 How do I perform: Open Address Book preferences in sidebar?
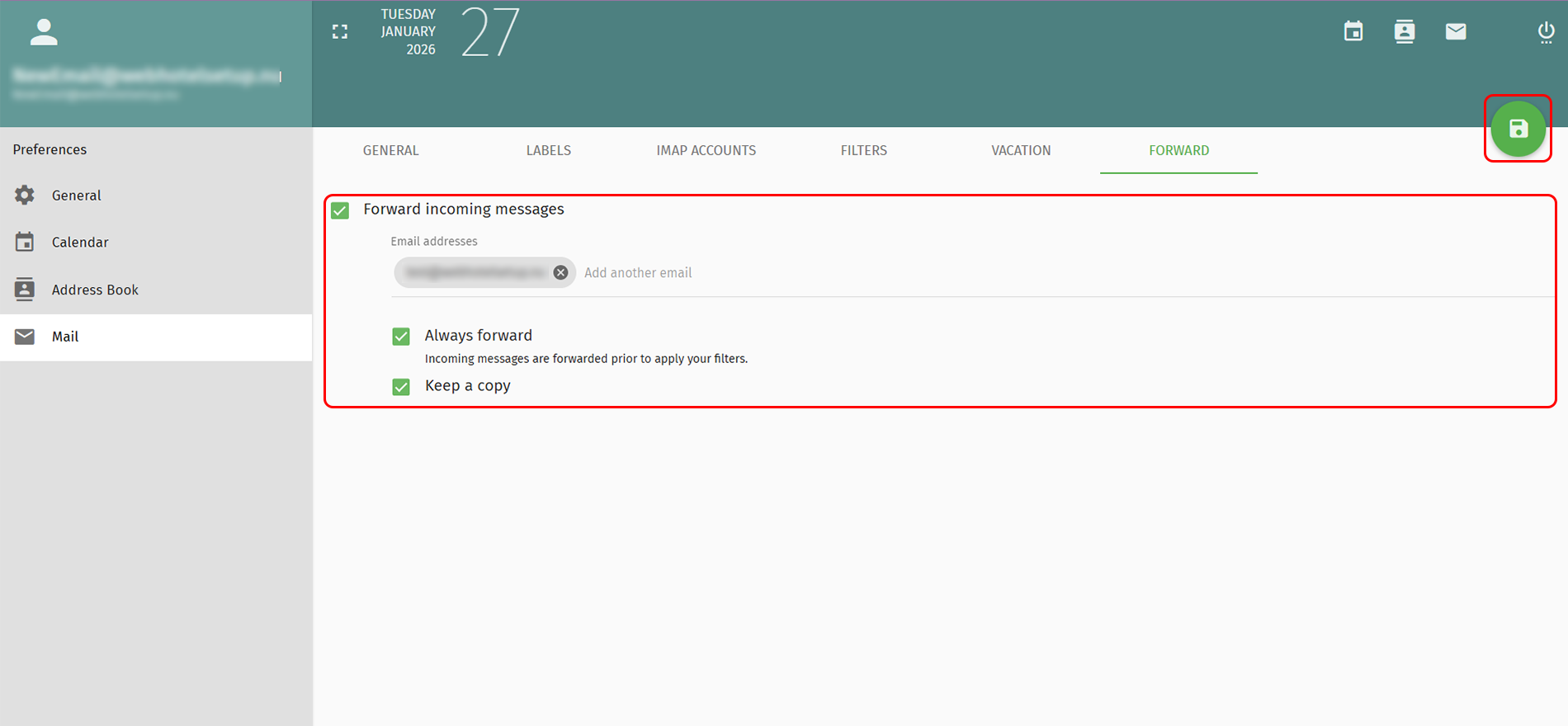(x=95, y=290)
